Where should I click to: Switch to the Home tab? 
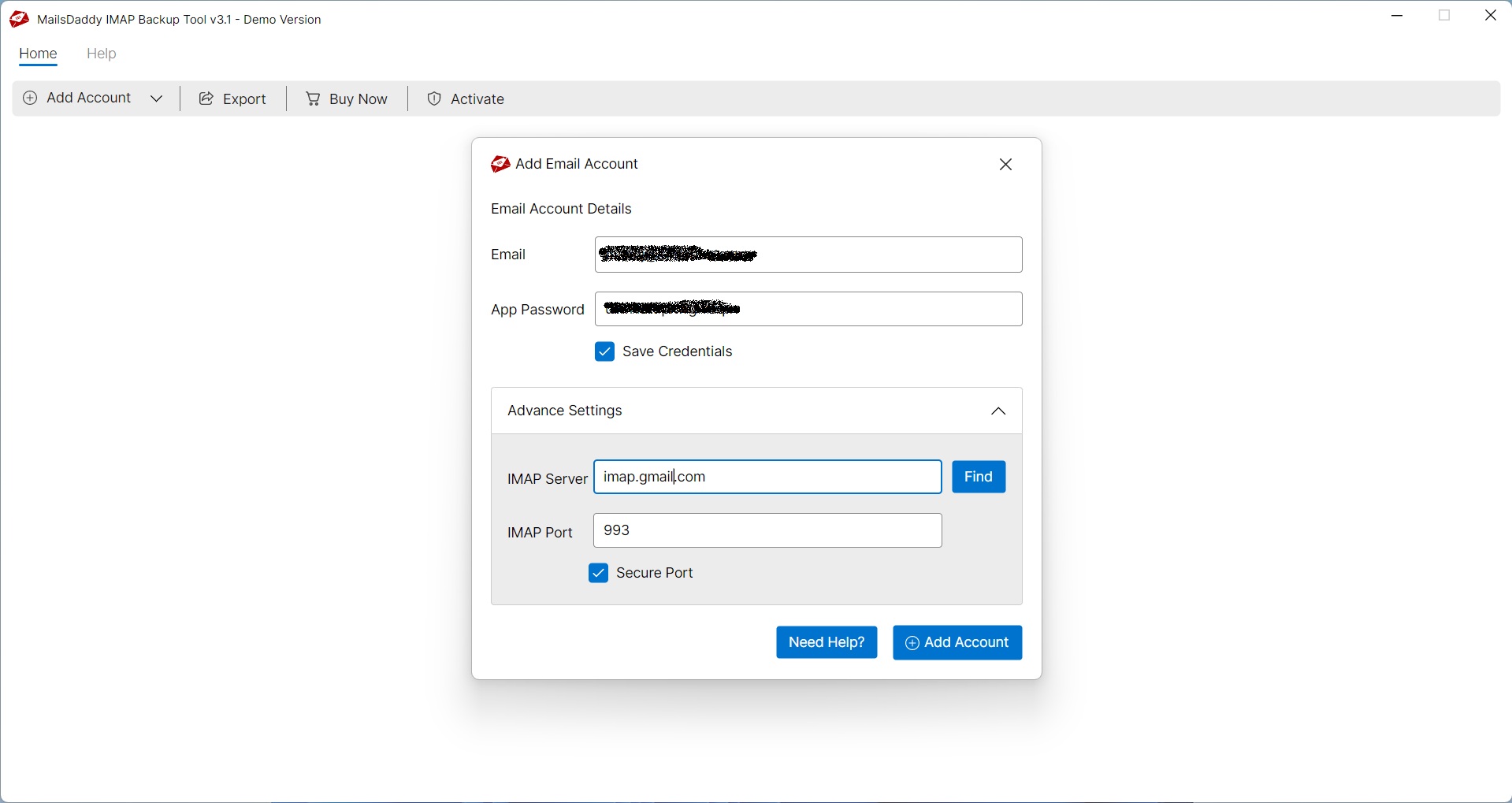tap(38, 54)
